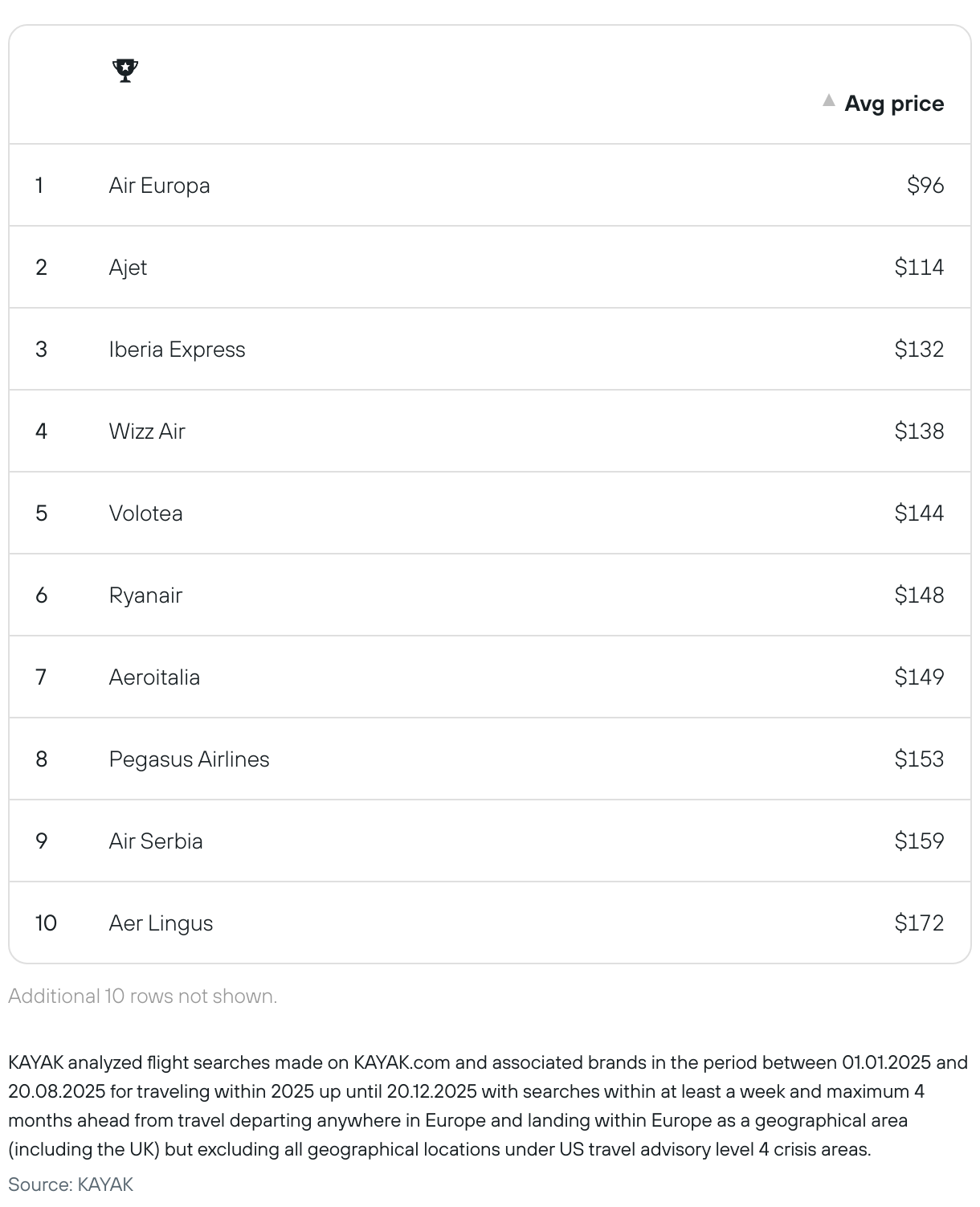Click the trophy icon column header
Screen dimensions: 980x1207
tap(125, 71)
